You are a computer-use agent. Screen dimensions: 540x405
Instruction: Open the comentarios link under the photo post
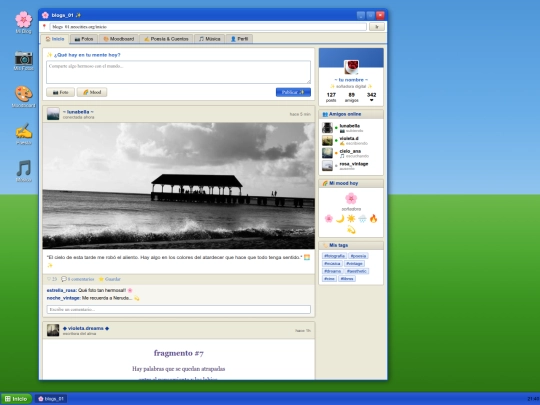tap(77, 279)
